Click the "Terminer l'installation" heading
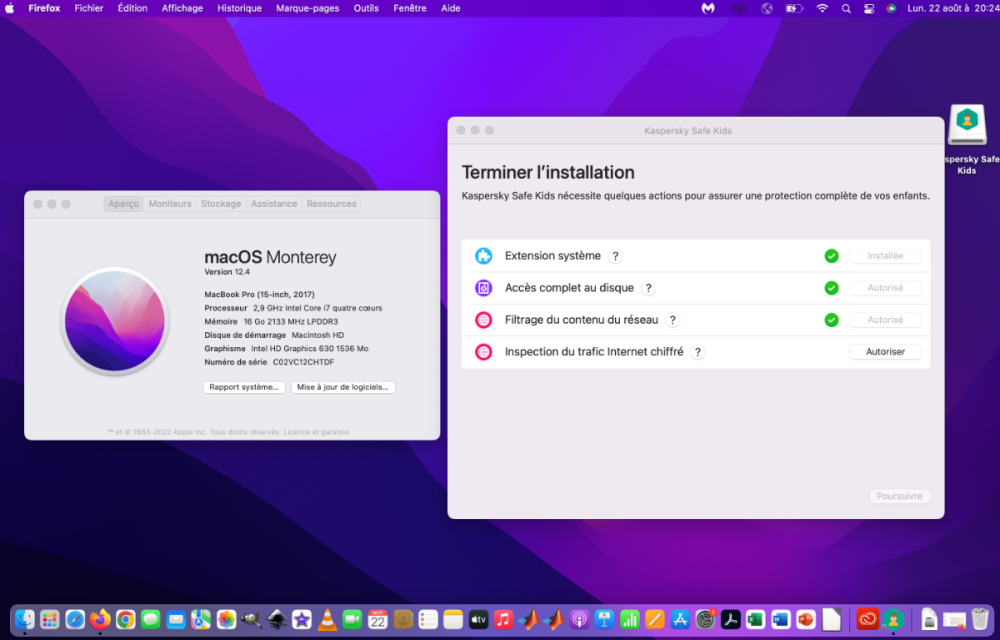 click(x=548, y=172)
